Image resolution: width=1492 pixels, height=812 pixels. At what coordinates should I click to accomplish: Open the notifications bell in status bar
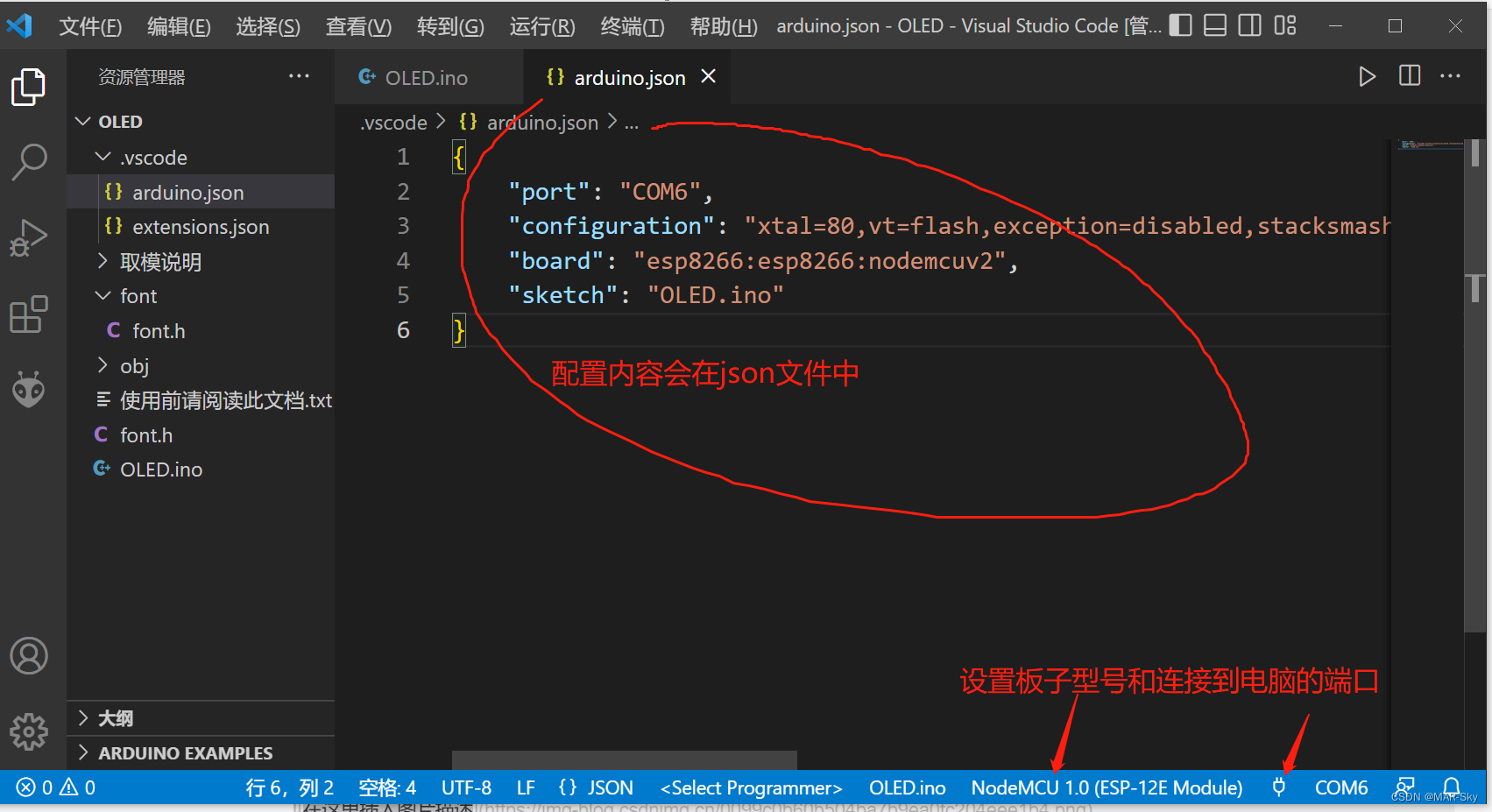1452,787
